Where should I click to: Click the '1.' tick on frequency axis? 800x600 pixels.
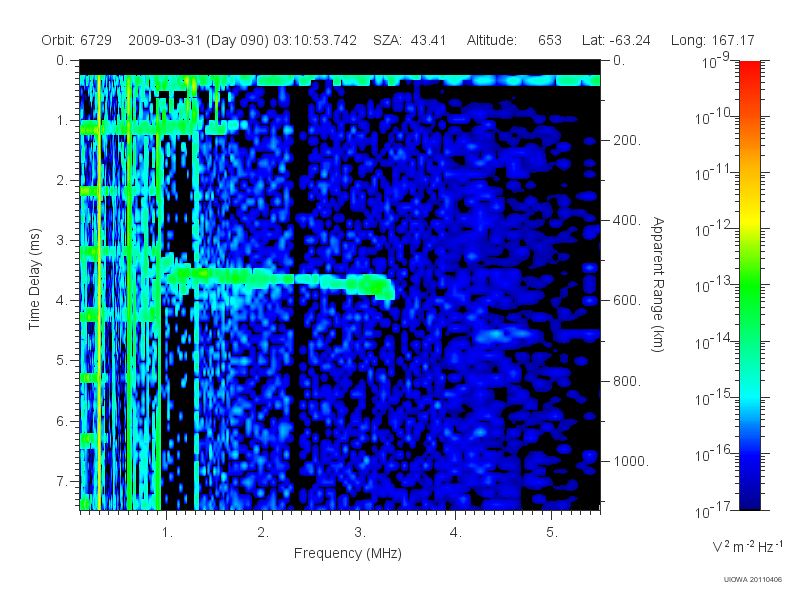167,533
